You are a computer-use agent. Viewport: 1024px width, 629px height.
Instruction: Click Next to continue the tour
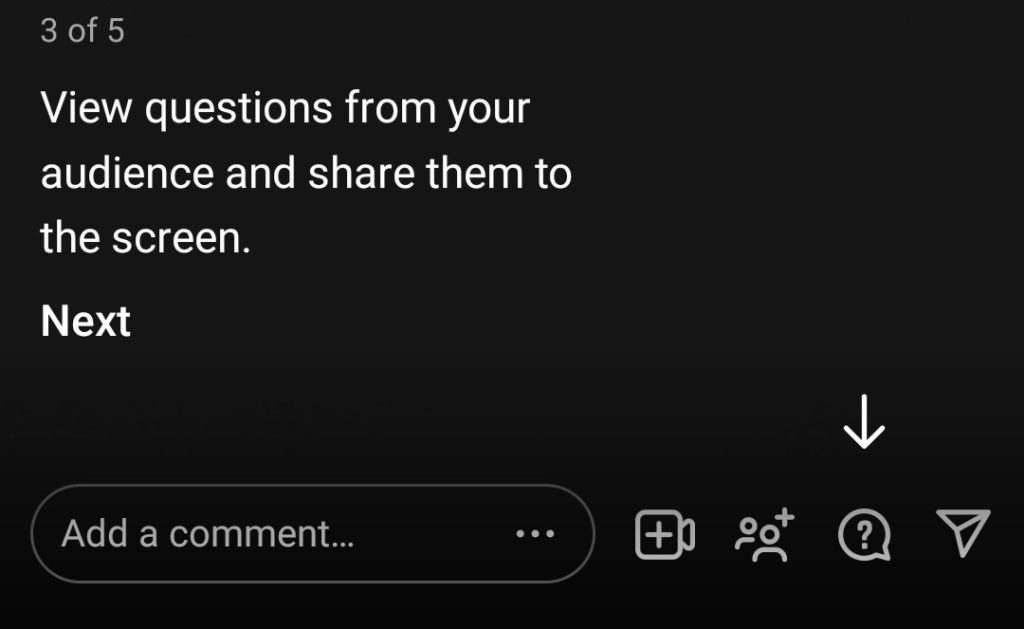(x=86, y=321)
